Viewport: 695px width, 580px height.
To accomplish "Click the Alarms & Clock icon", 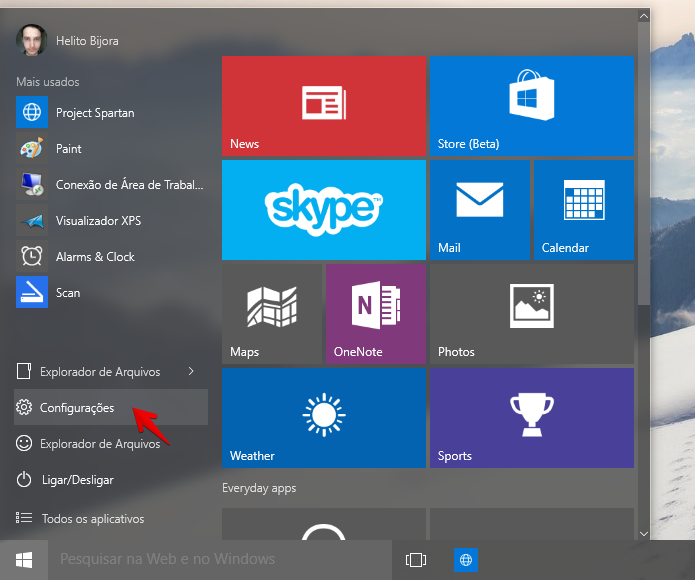I will click(x=32, y=256).
